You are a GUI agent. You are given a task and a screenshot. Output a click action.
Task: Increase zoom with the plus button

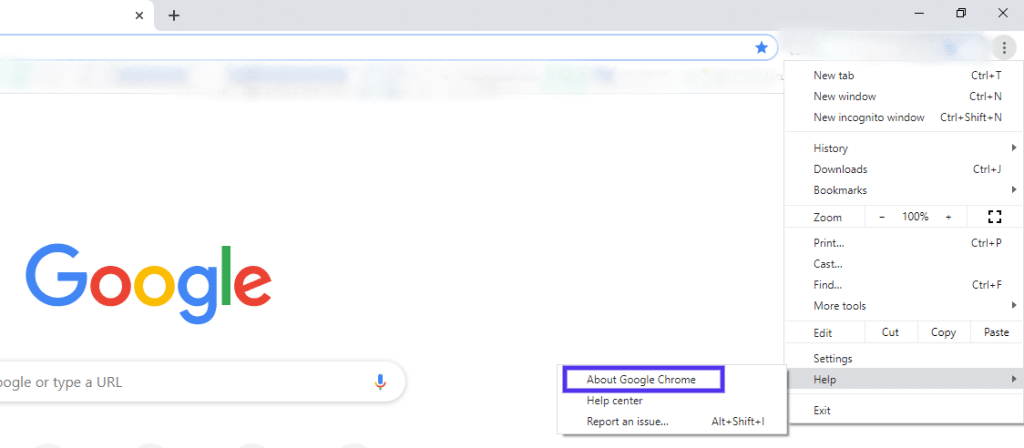(948, 217)
